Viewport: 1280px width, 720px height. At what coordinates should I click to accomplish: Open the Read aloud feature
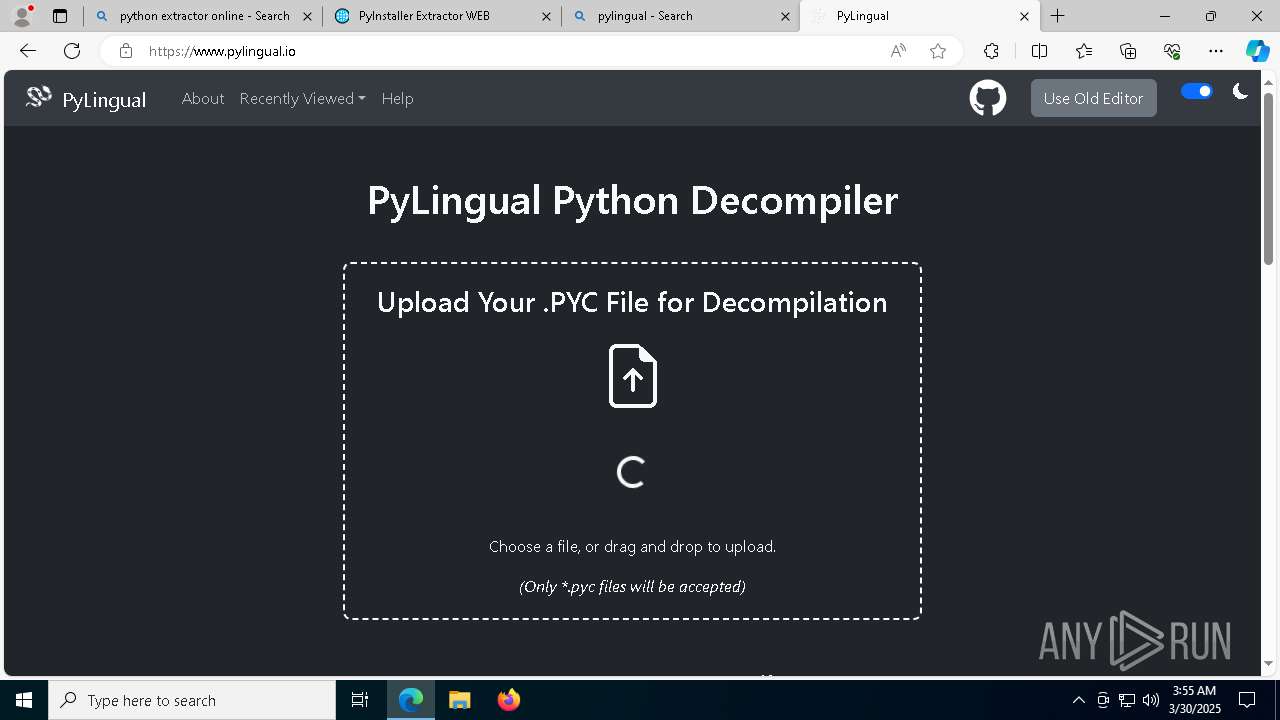[x=898, y=51]
